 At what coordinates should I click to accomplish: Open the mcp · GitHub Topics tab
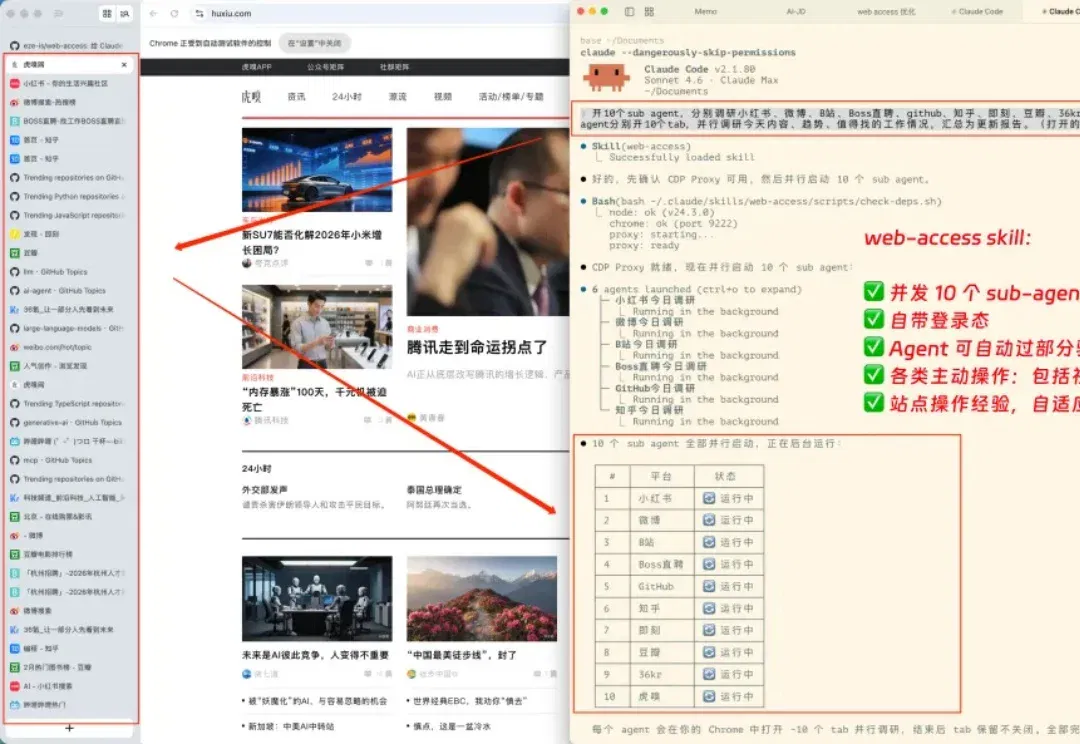pos(67,460)
